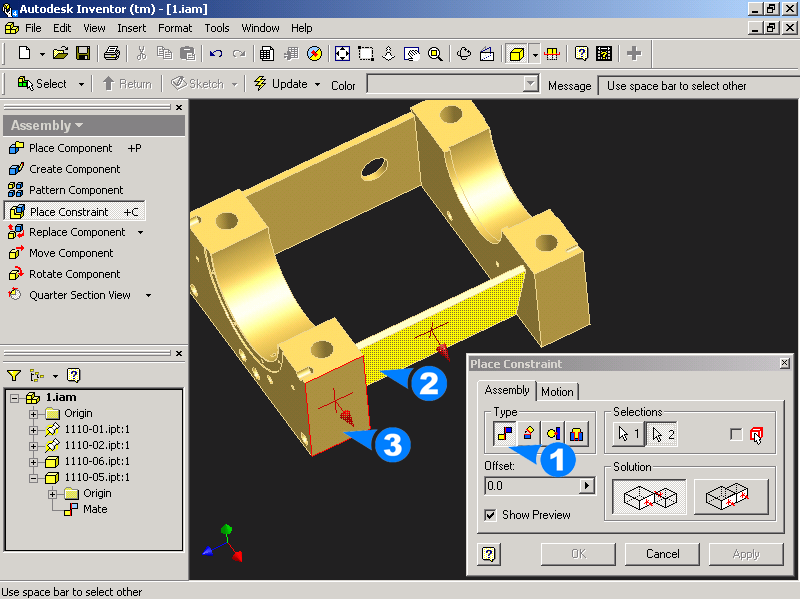Viewport: 800px width, 600px height.
Task: Open the Color dropdown list
Action: click(x=531, y=85)
